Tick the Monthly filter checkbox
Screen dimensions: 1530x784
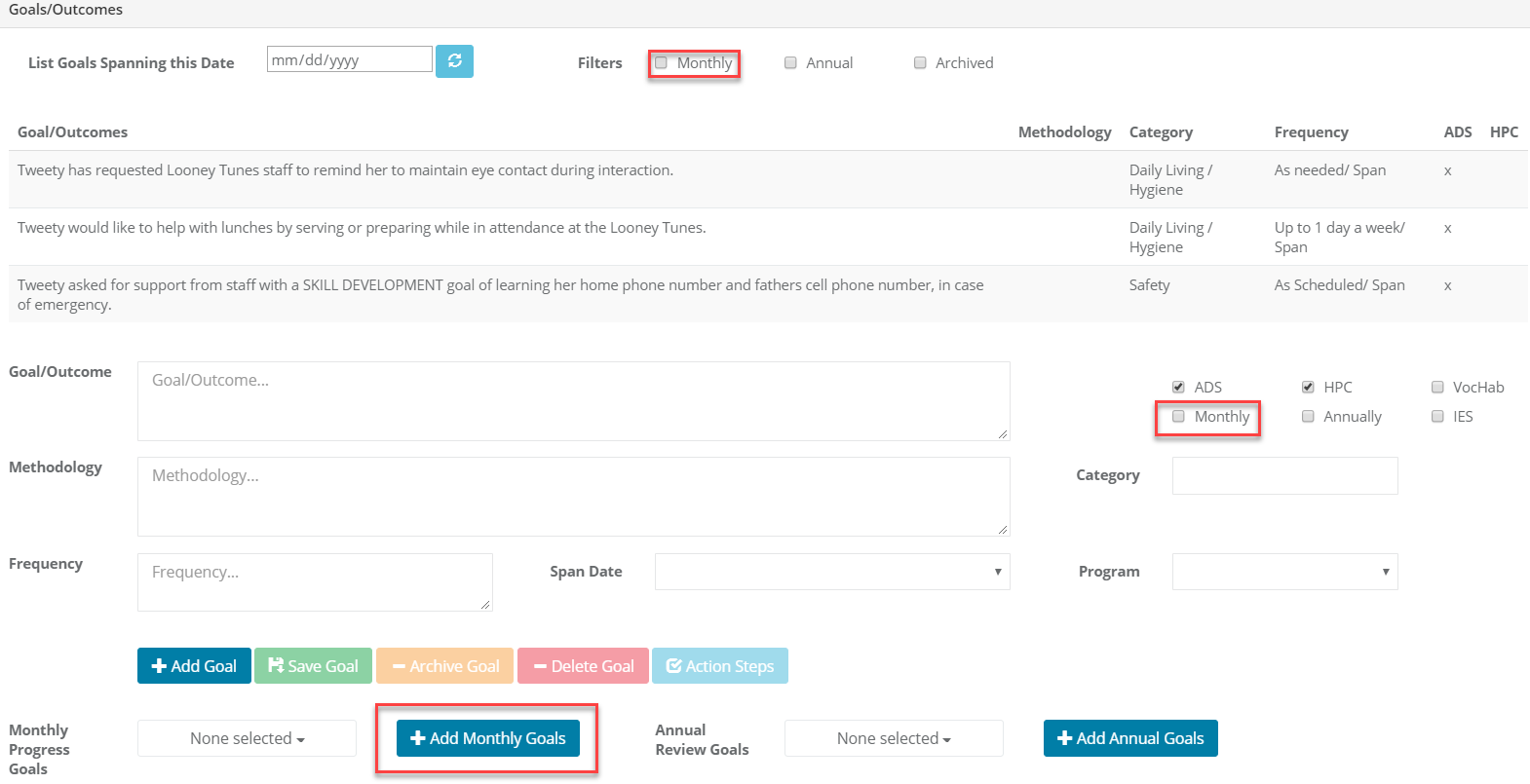(662, 63)
